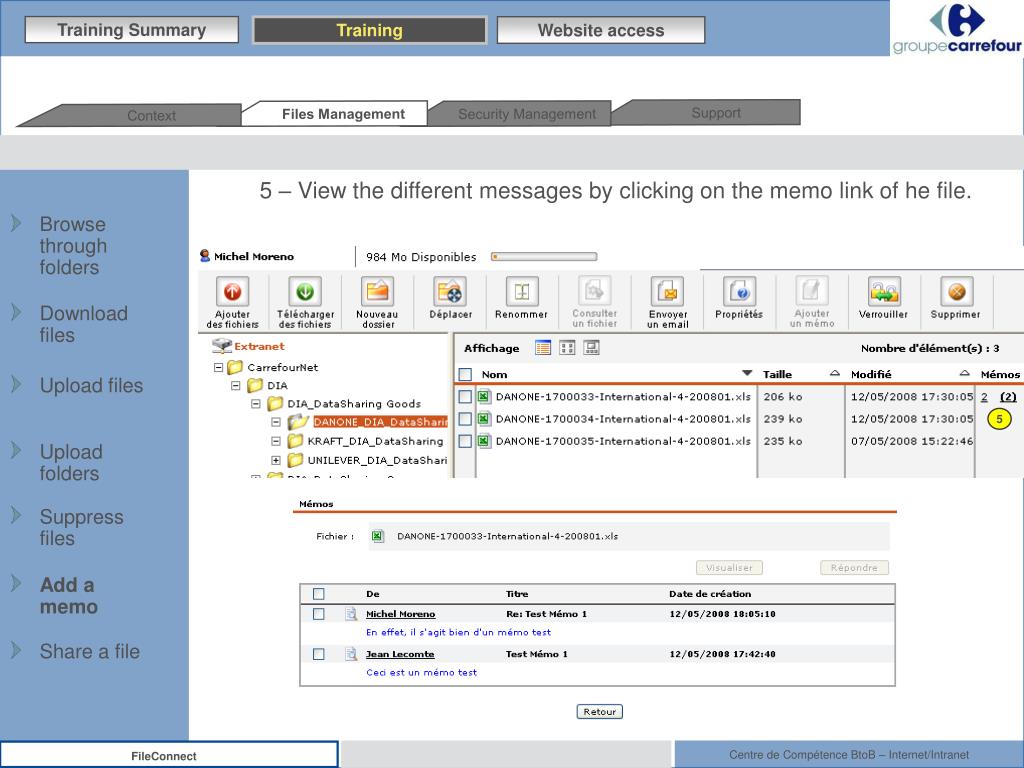1024x768 pixels.
Task: Click the Retour button
Action: tap(600, 711)
